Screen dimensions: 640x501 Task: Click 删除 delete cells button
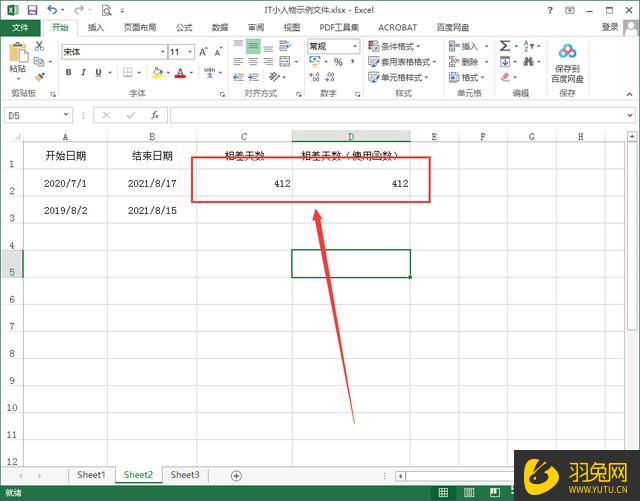(x=464, y=62)
